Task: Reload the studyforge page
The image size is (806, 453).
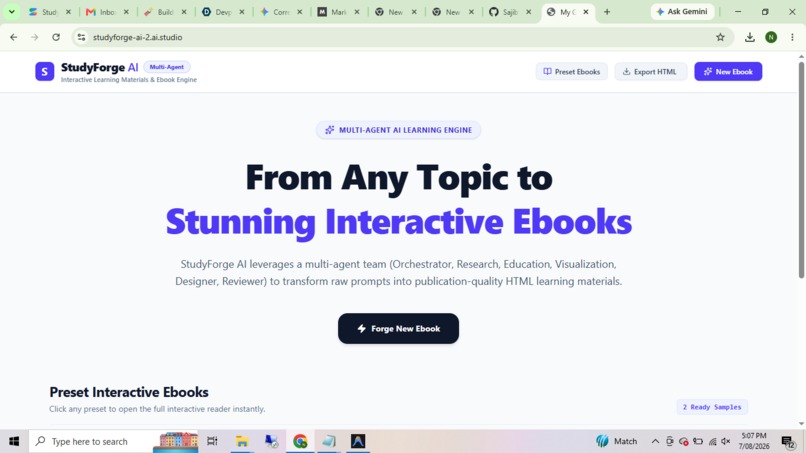Action: pyautogui.click(x=56, y=37)
